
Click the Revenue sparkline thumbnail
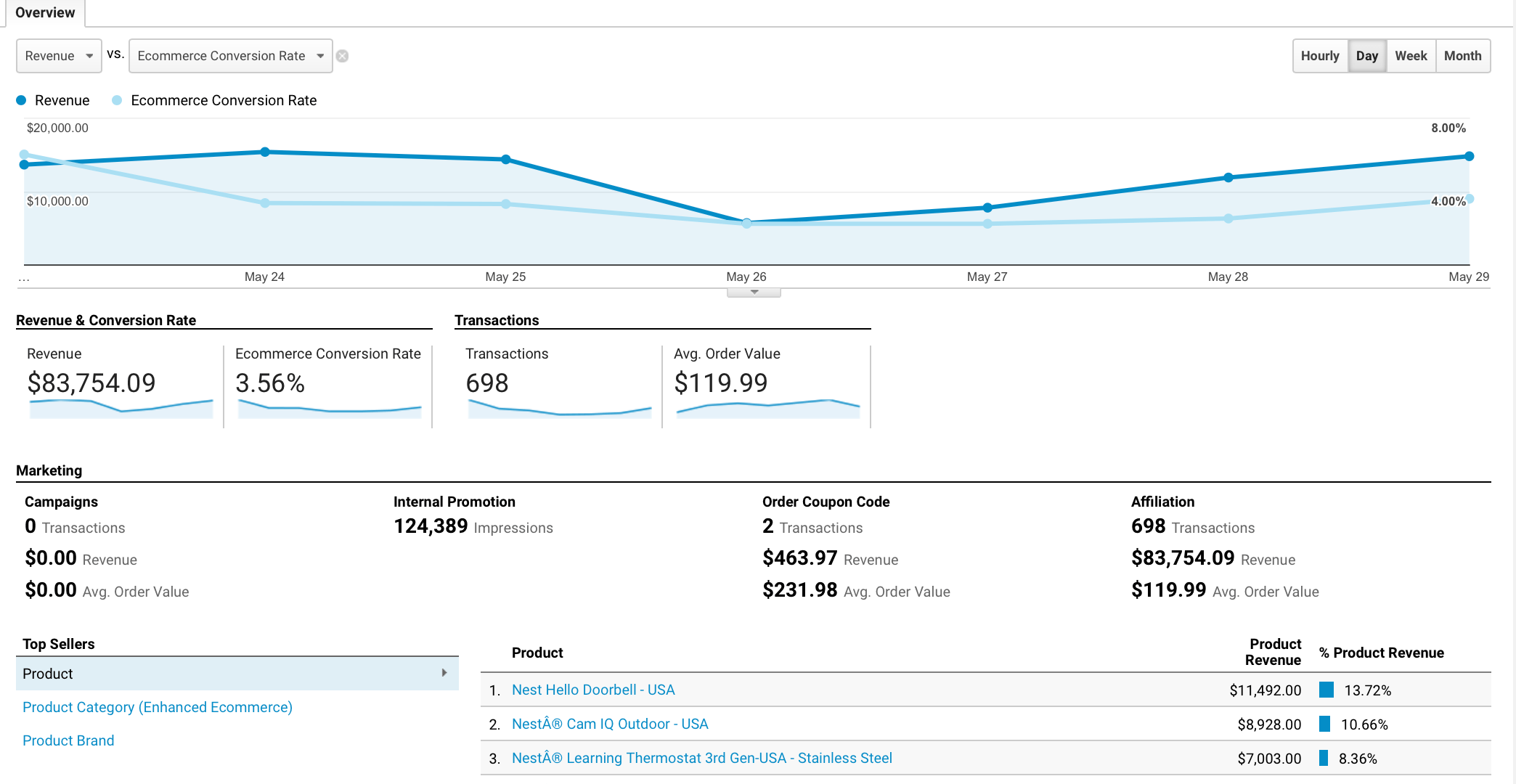(x=121, y=408)
